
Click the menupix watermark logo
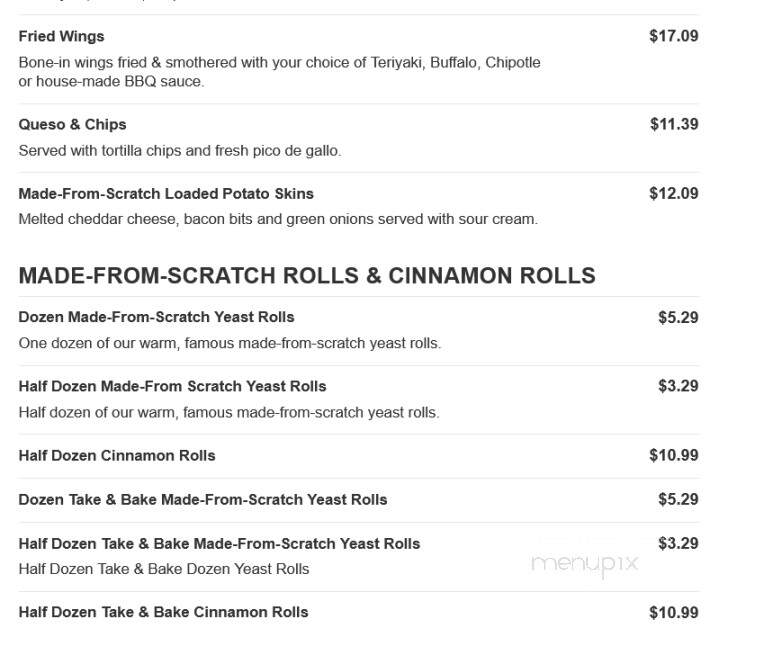584,564
